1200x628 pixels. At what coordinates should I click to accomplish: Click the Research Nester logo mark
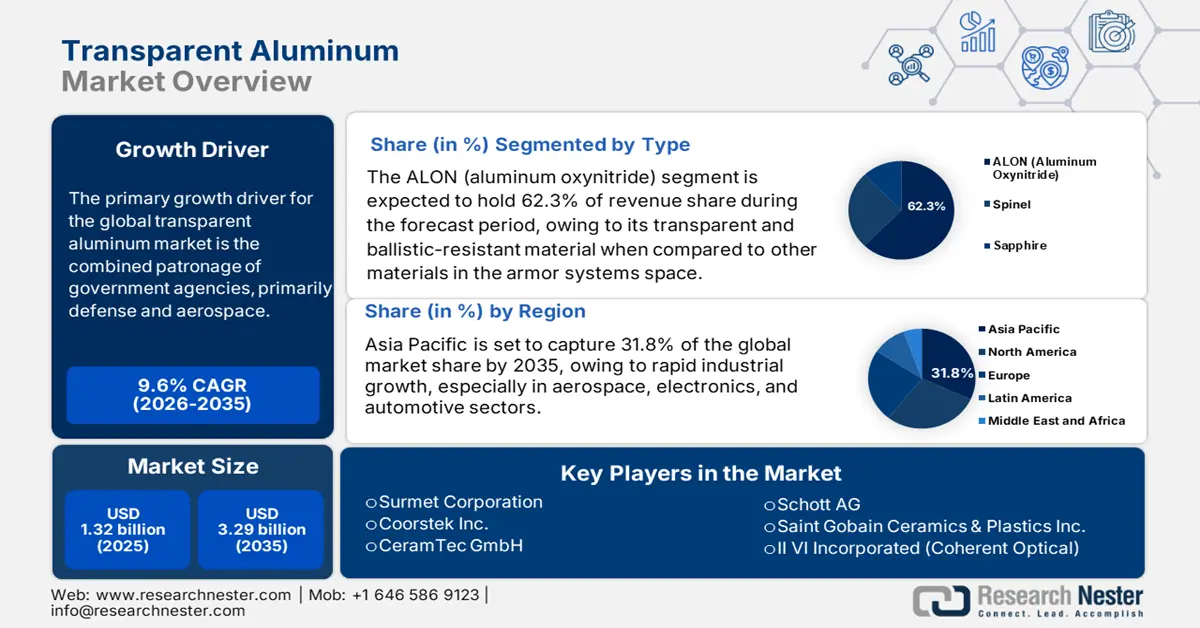[941, 600]
